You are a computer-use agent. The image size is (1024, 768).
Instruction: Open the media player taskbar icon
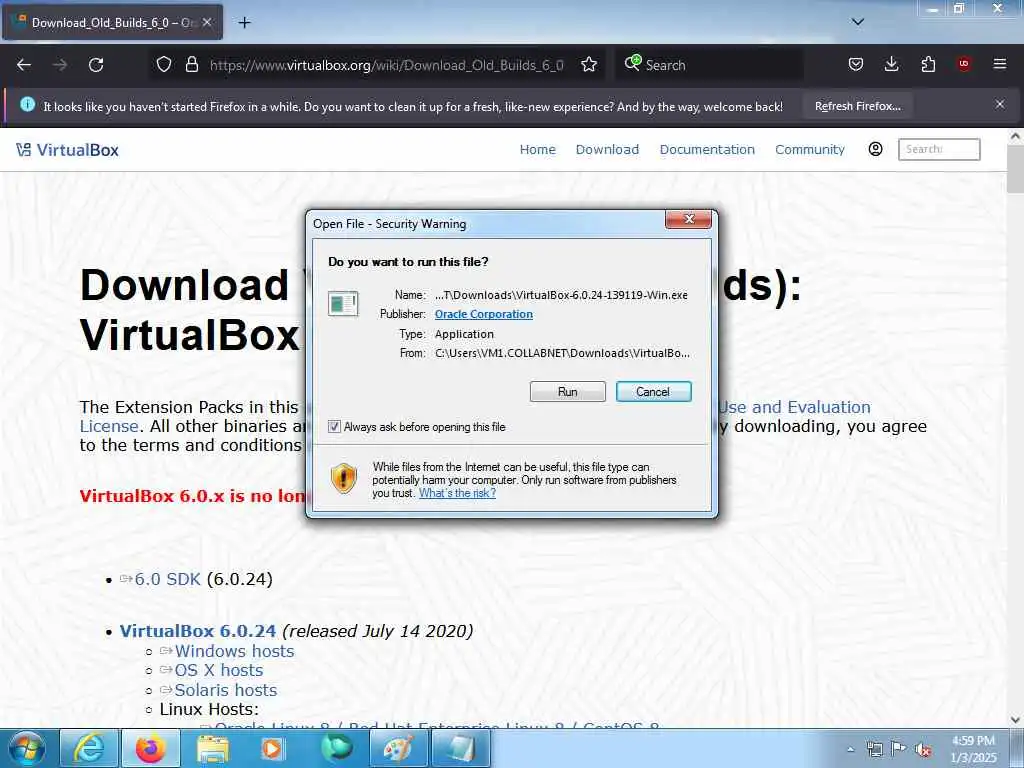(273, 748)
